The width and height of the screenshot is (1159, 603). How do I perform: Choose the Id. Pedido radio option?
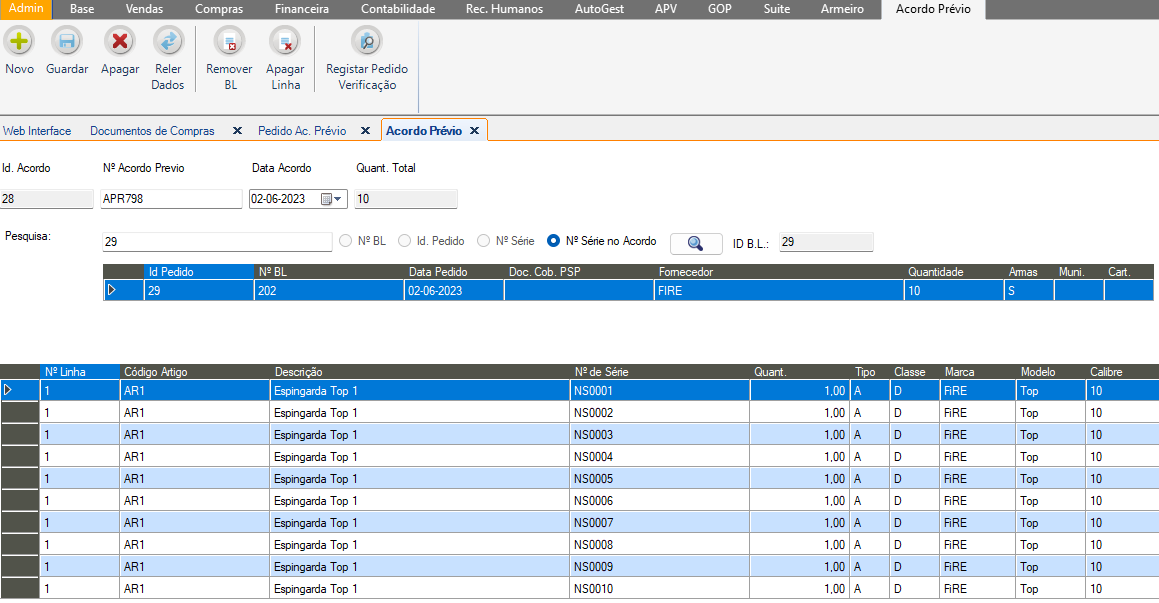pyautogui.click(x=405, y=241)
